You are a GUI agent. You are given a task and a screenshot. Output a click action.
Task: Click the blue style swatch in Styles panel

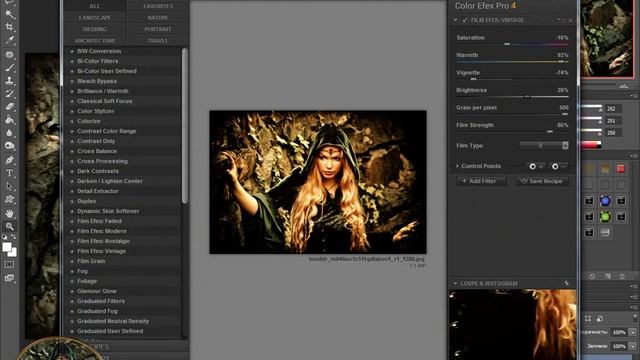pyautogui.click(x=605, y=200)
